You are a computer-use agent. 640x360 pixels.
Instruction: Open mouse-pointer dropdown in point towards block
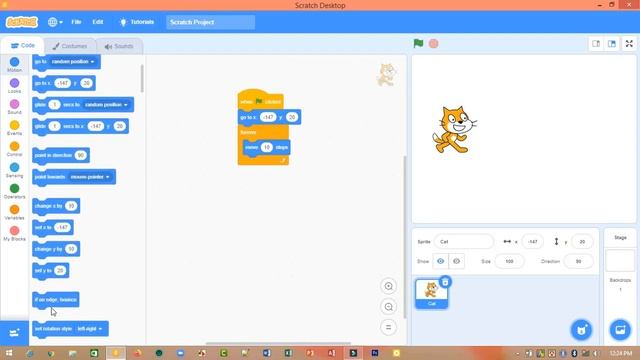pyautogui.click(x=90, y=177)
